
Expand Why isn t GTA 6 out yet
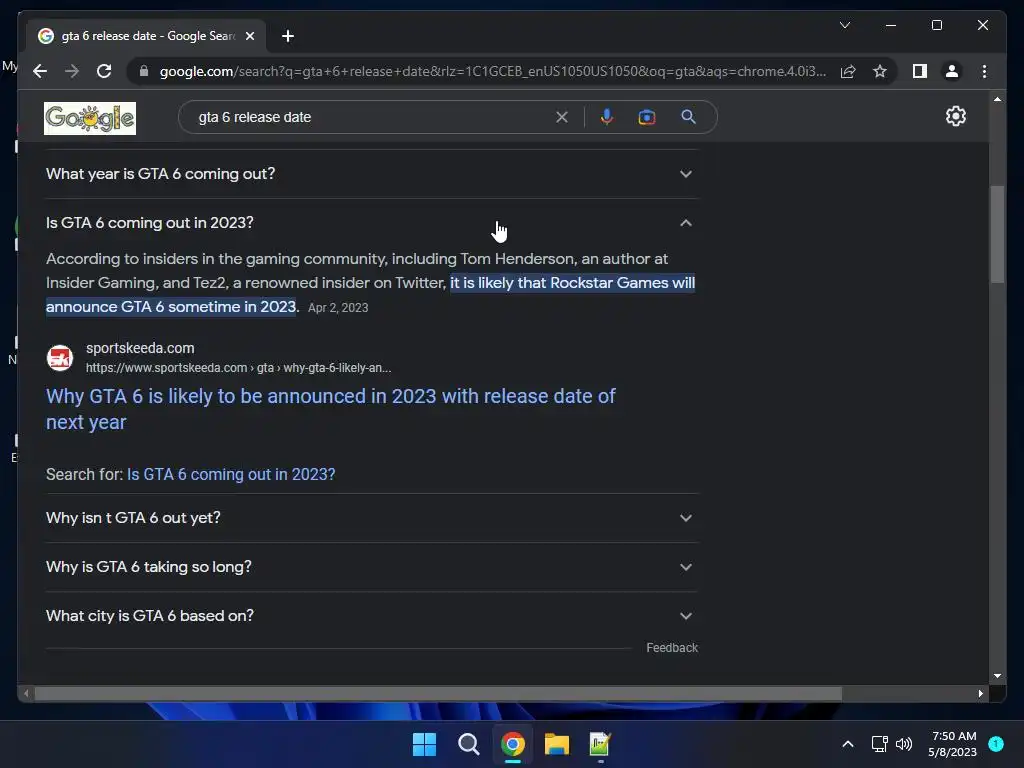tap(372, 518)
